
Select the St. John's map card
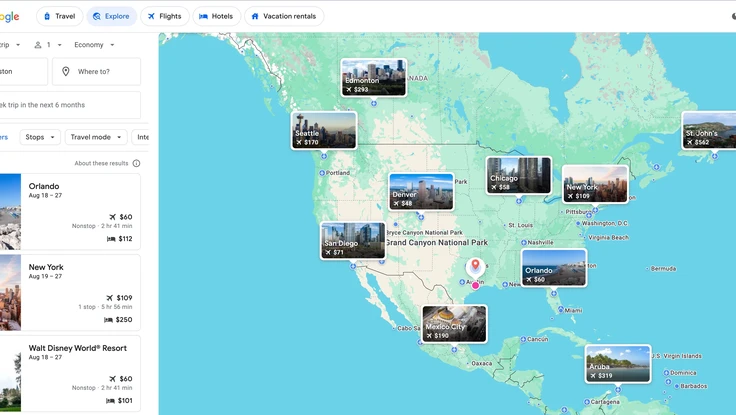[709, 131]
